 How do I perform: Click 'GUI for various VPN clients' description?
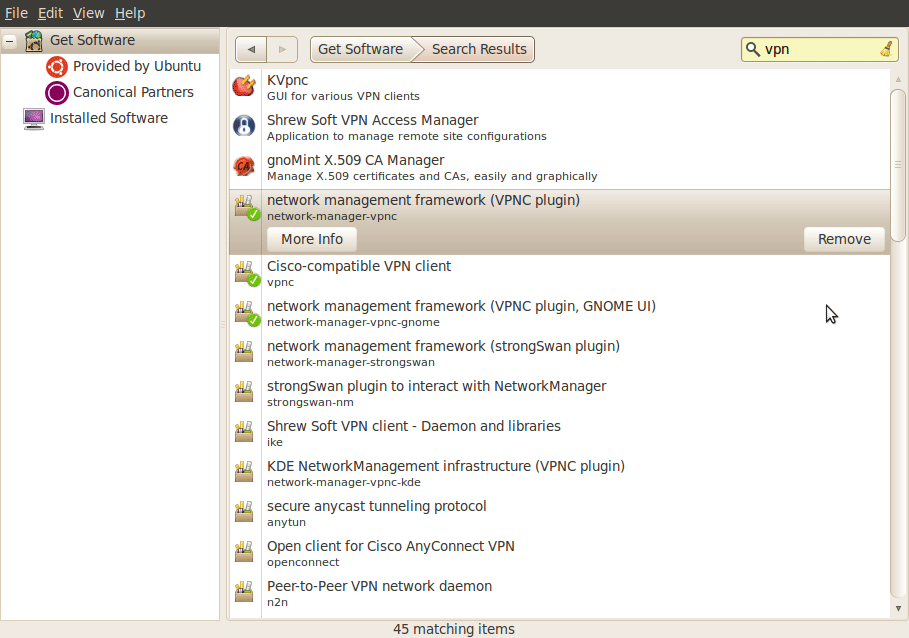[343, 96]
